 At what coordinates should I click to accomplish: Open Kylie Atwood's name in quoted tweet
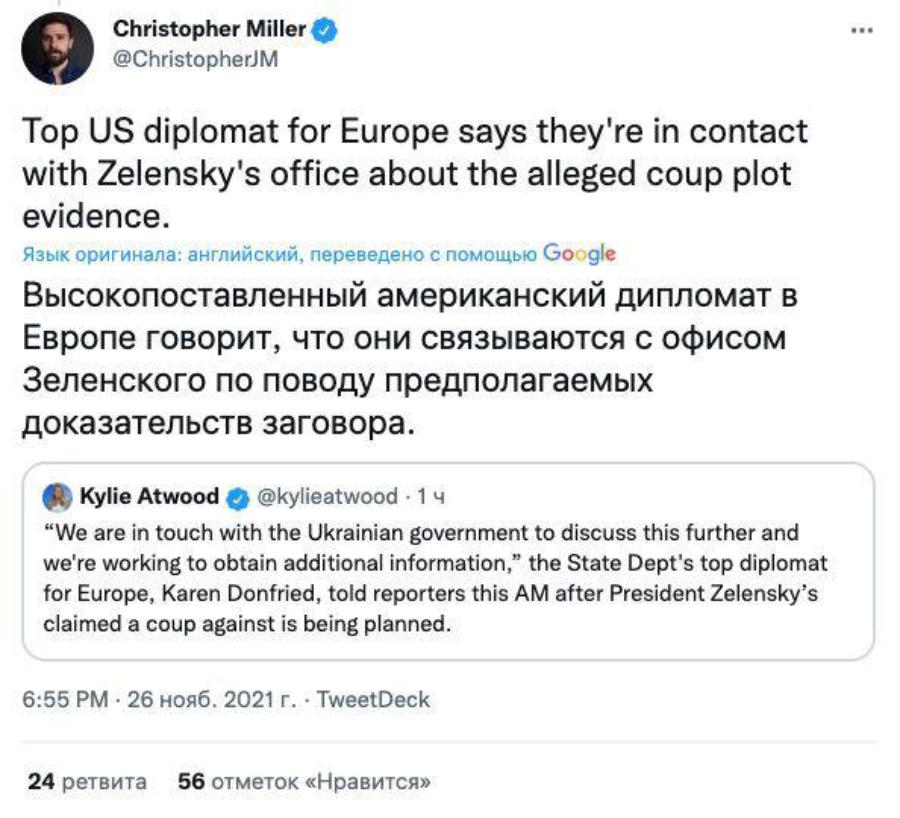click(148, 497)
